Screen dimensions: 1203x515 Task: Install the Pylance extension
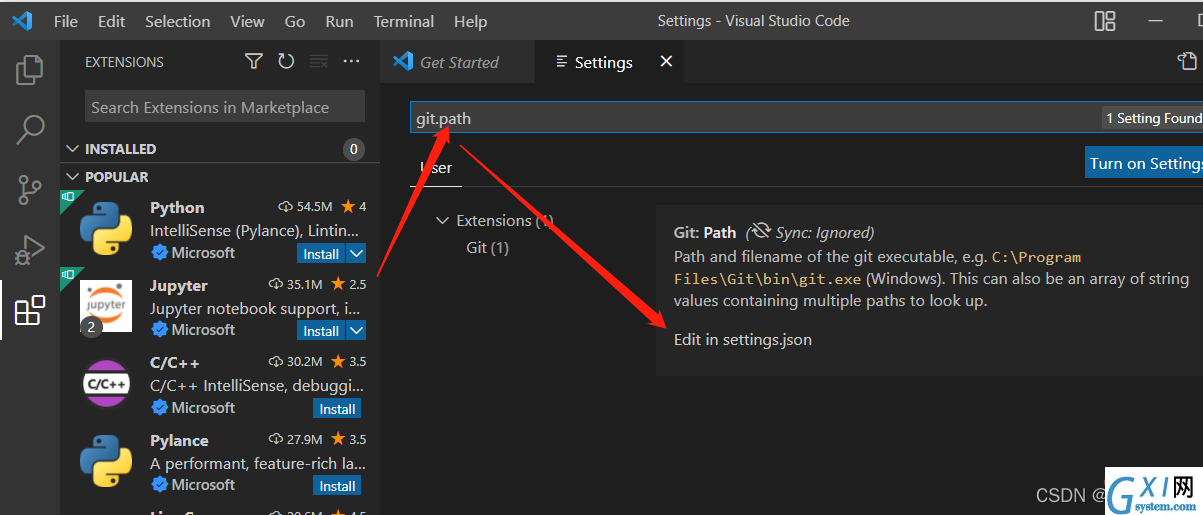coord(337,486)
